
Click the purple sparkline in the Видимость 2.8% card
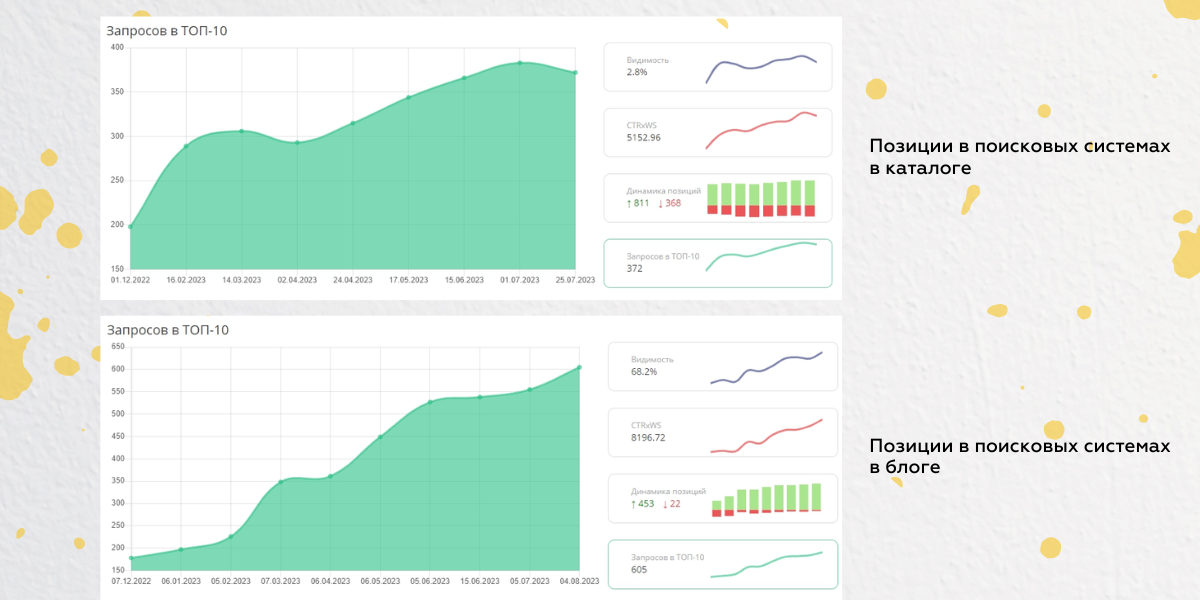click(x=762, y=67)
